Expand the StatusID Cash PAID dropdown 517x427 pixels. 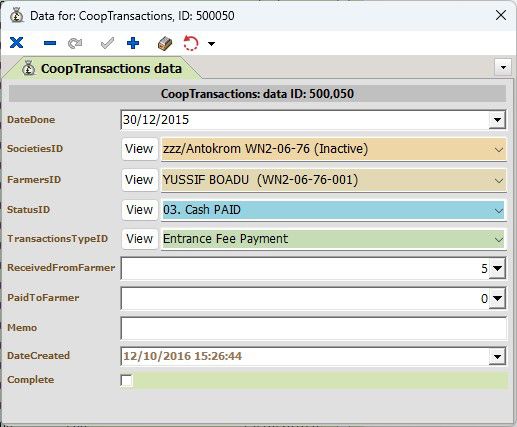coord(499,211)
